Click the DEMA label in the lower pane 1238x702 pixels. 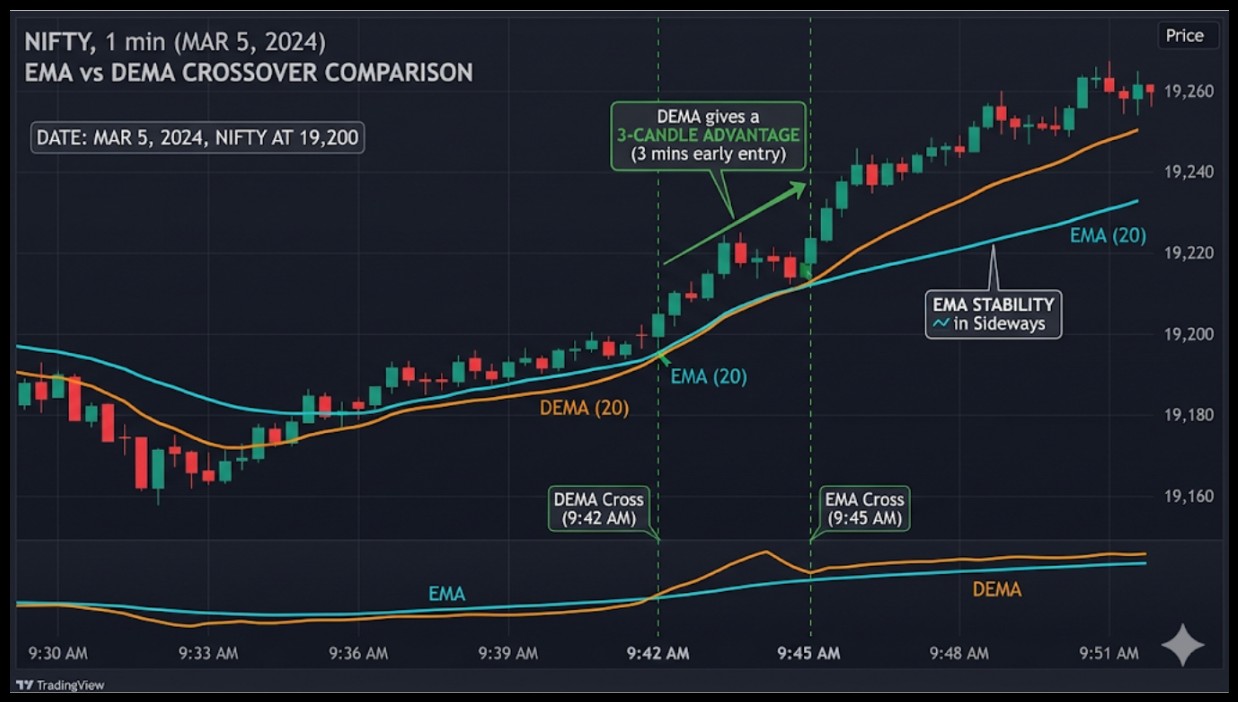[x=996, y=590]
